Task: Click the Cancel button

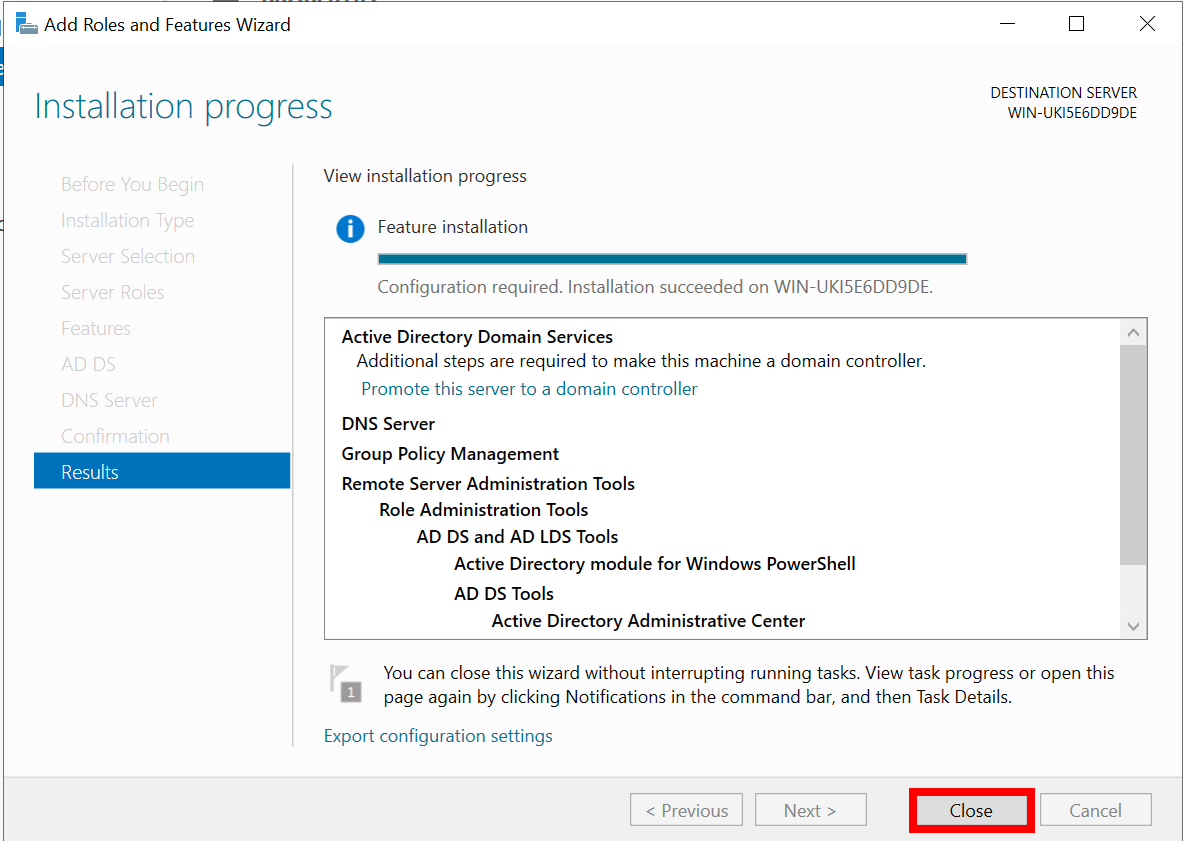Action: (1095, 811)
